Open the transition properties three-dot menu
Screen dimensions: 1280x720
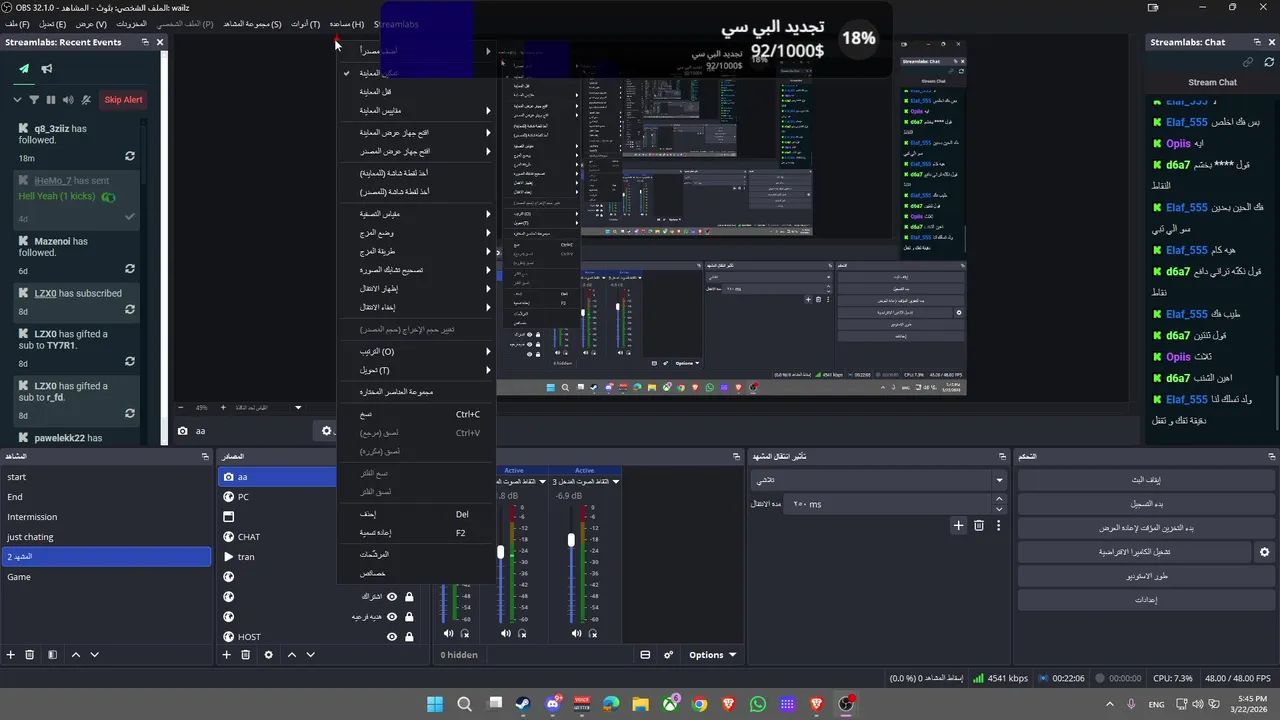(998, 525)
